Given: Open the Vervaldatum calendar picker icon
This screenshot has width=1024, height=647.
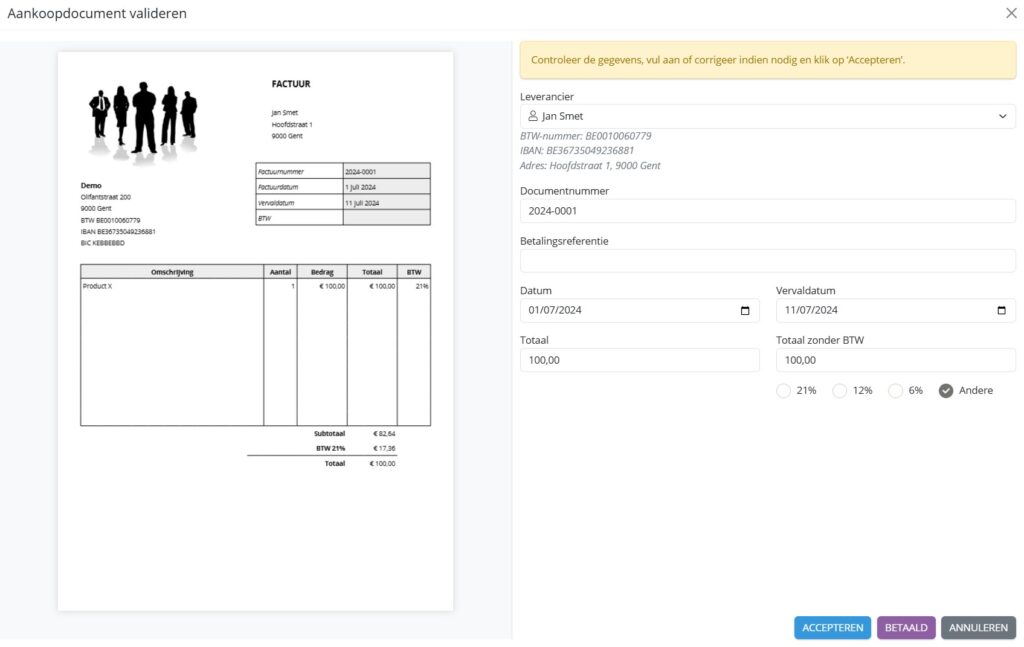Looking at the screenshot, I should [1001, 311].
